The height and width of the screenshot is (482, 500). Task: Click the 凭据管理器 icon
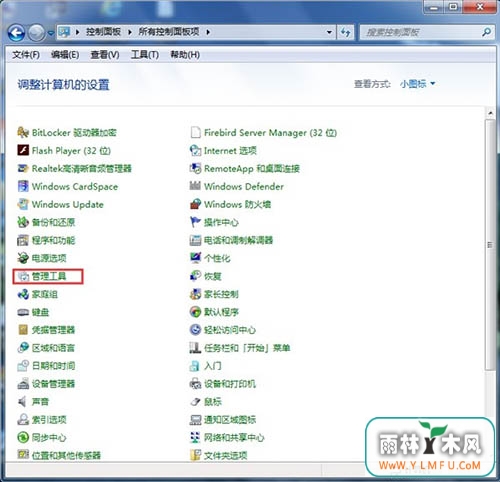[23, 330]
